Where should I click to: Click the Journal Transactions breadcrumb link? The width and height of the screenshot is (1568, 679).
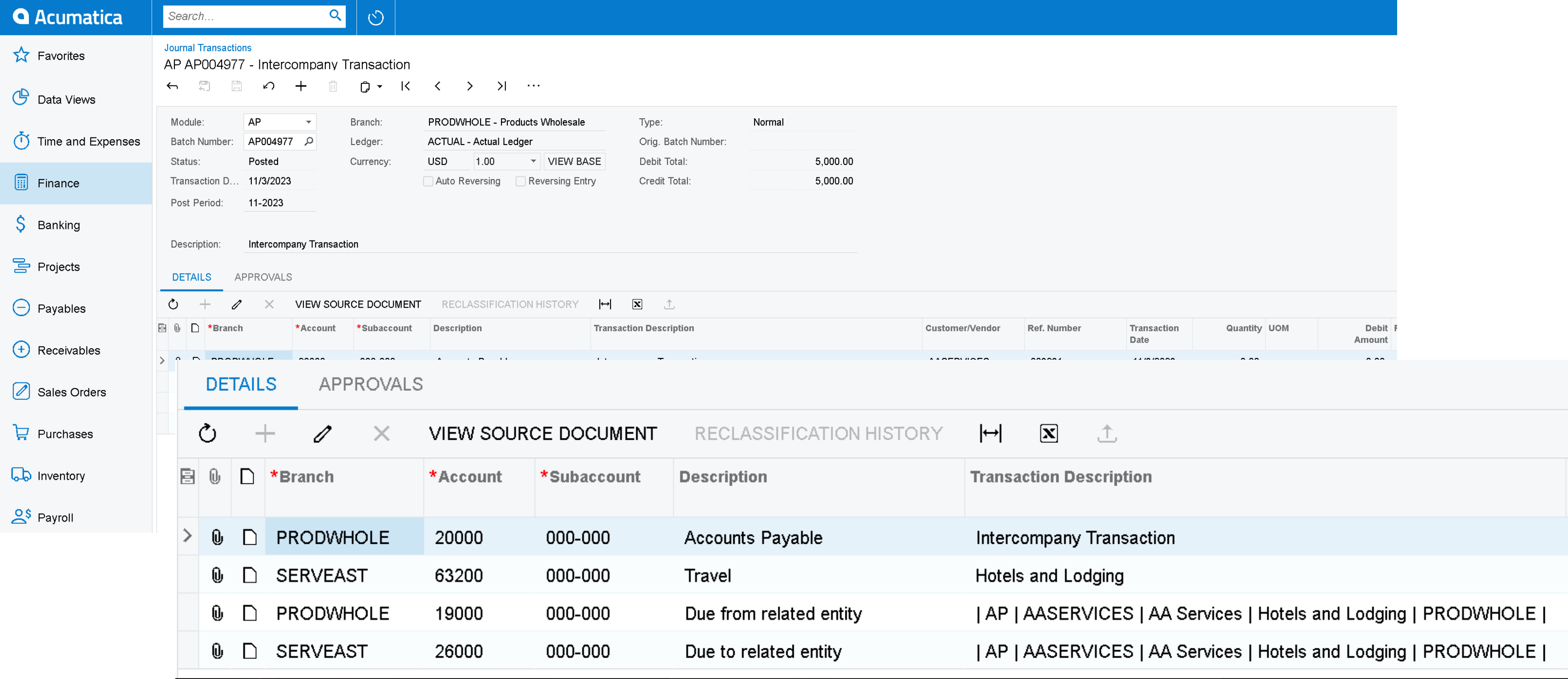coord(207,48)
